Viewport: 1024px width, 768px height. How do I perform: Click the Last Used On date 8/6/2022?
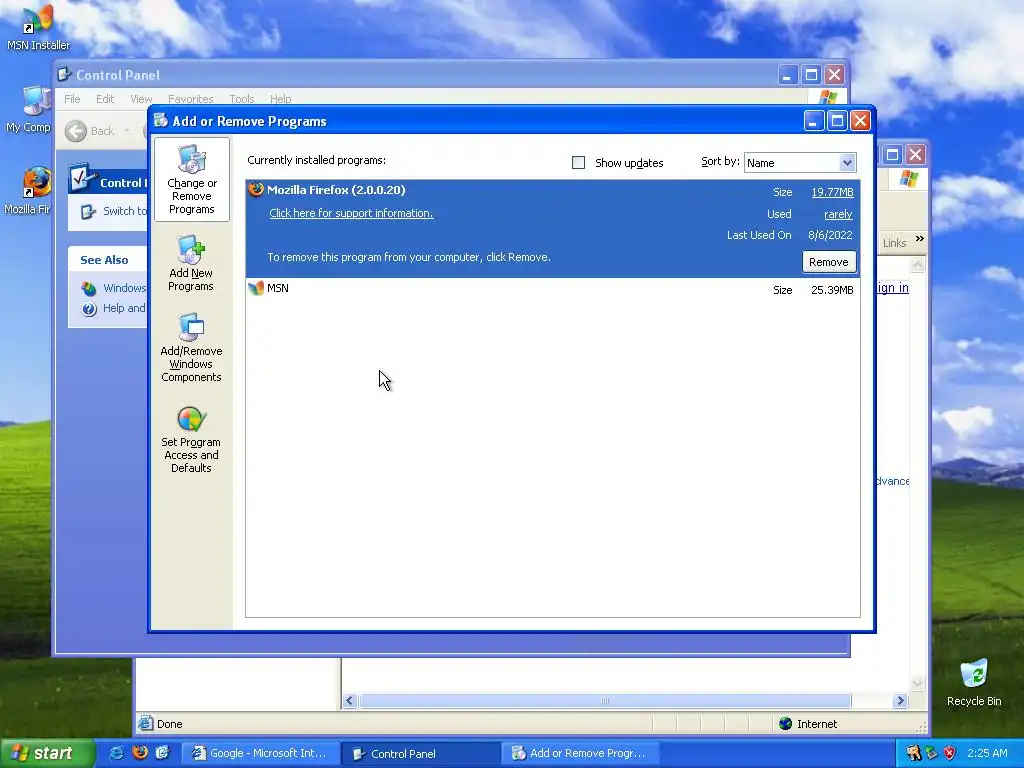pos(830,235)
